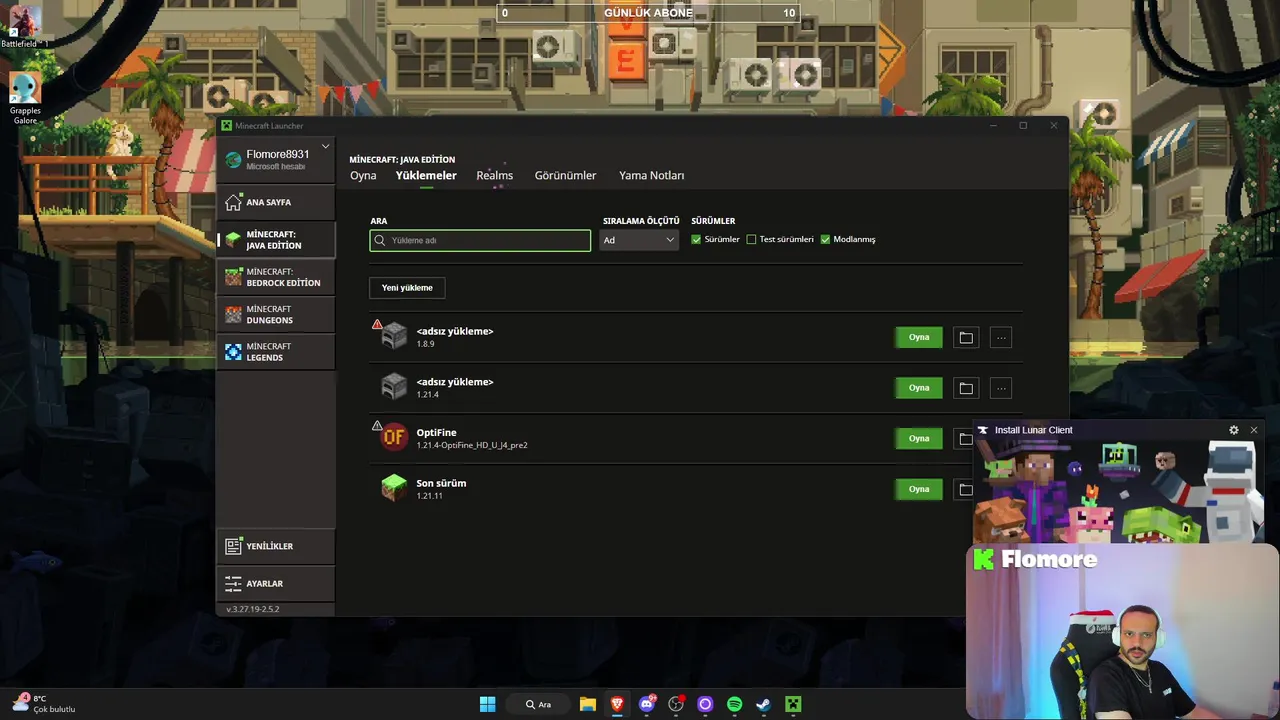Screen dimensions: 1280x720
Task: Open Brave browser from taskbar
Action: click(617, 704)
